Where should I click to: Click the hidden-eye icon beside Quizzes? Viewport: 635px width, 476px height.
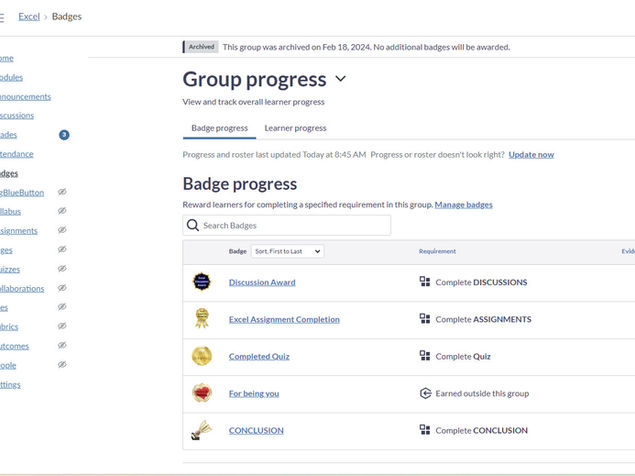tap(62, 269)
